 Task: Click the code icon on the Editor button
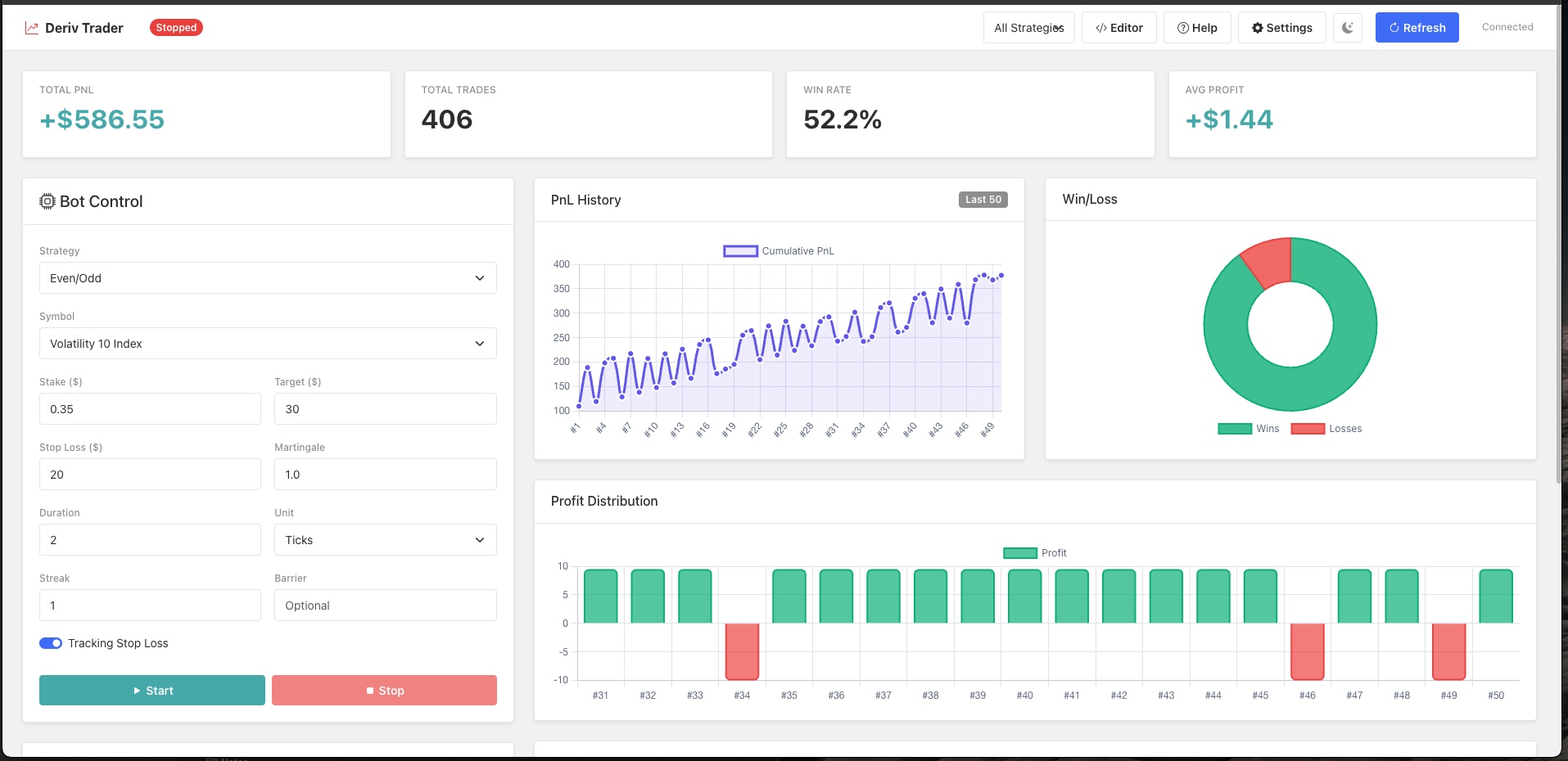[1103, 27]
